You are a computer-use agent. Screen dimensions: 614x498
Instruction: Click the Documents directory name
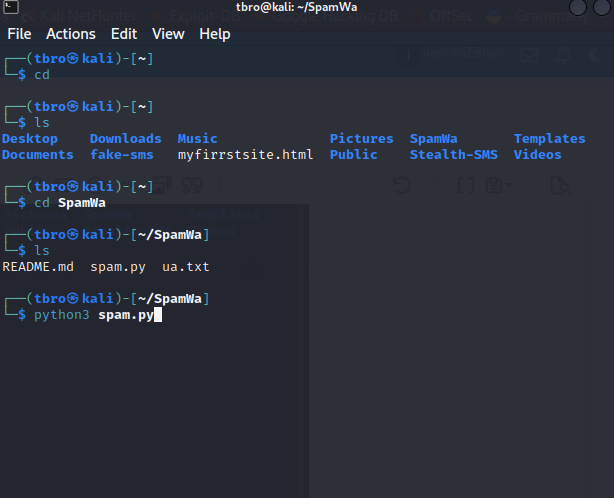[38, 155]
